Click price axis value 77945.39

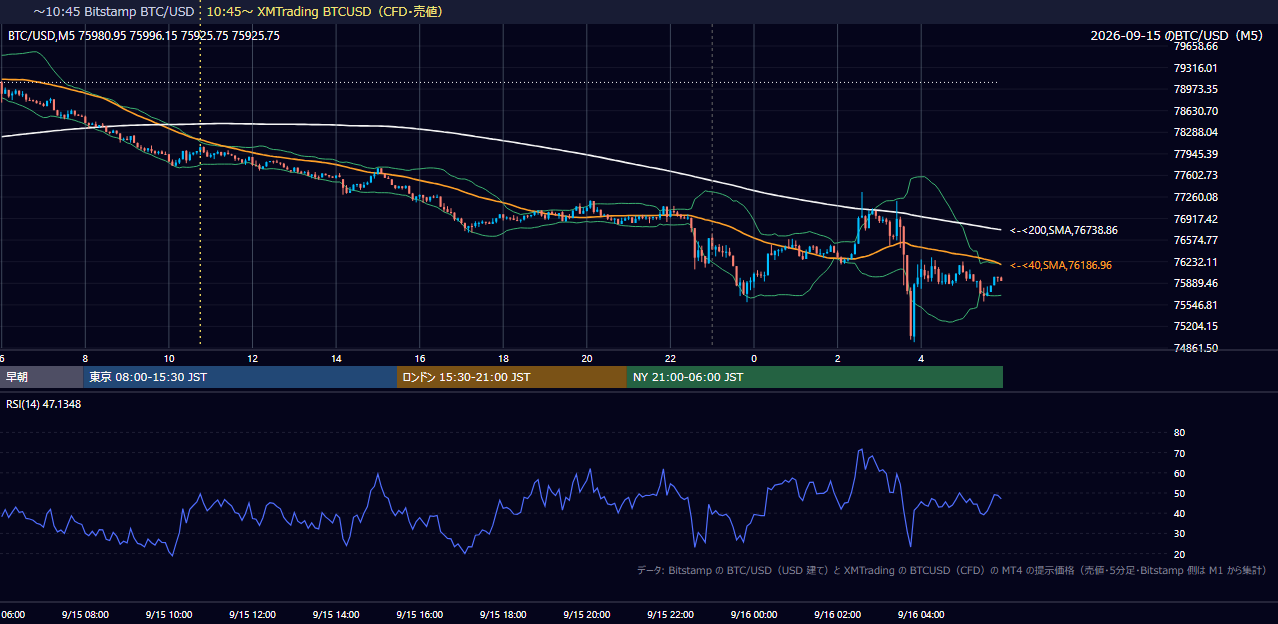(1195, 154)
